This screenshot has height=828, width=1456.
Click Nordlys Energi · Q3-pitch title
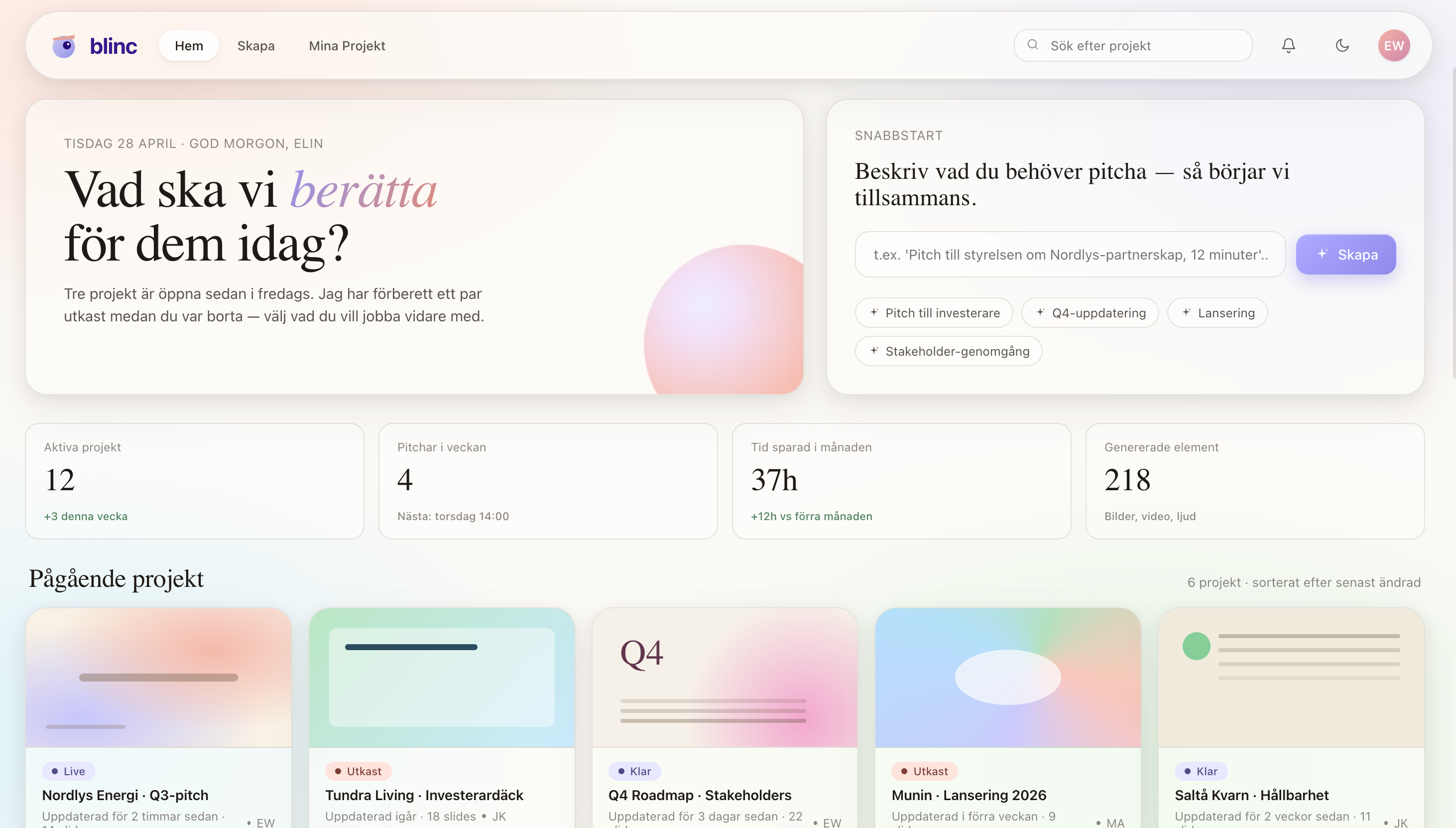click(x=125, y=795)
